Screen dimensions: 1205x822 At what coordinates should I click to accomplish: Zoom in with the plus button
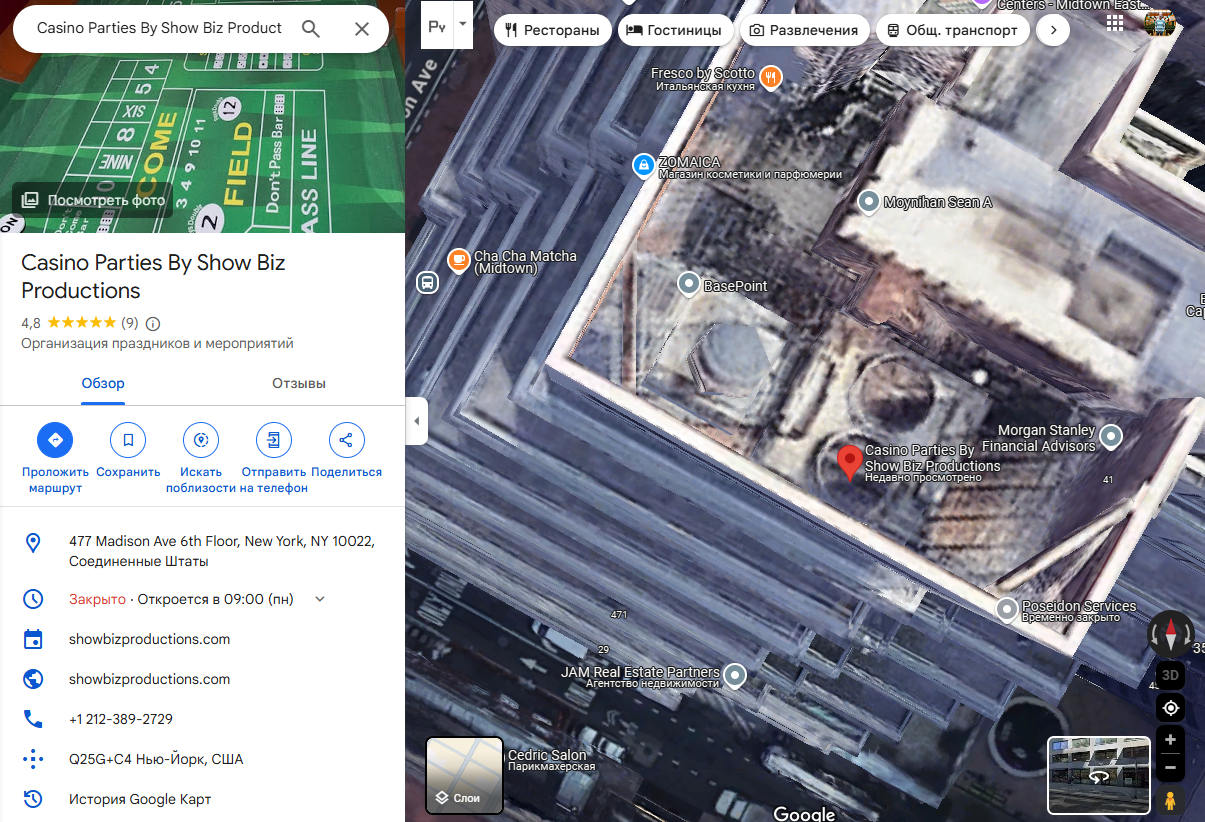click(x=1170, y=739)
